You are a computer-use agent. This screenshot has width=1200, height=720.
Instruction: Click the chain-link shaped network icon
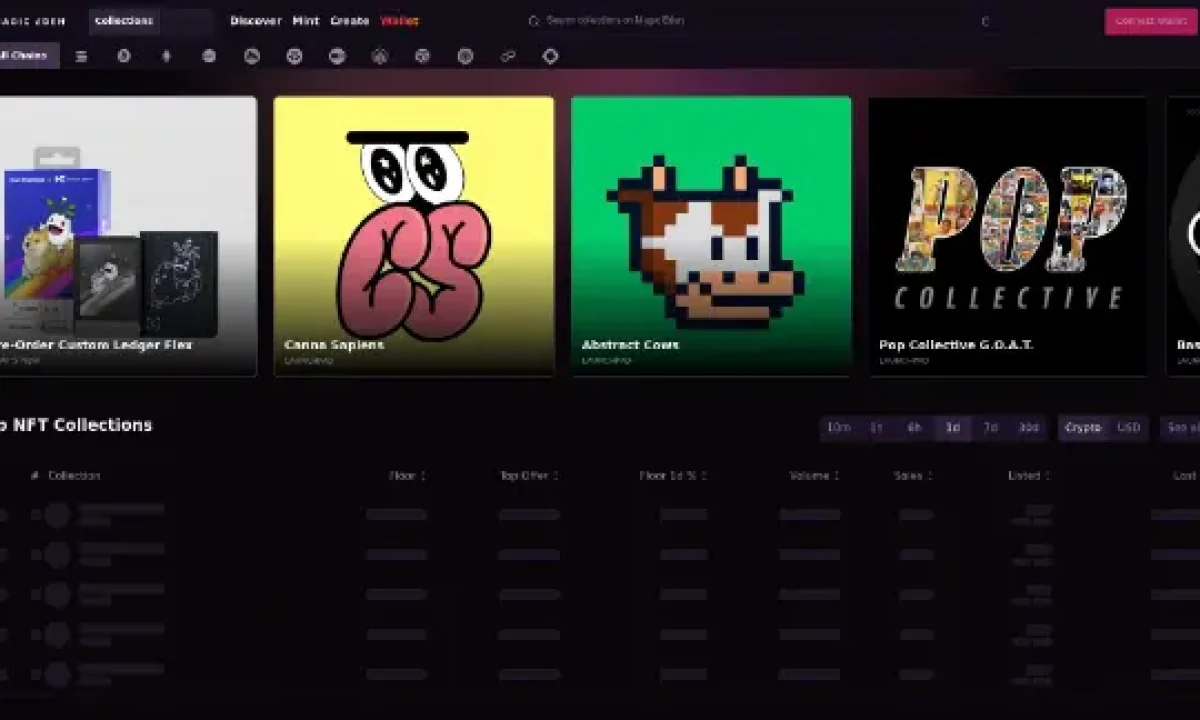point(508,57)
